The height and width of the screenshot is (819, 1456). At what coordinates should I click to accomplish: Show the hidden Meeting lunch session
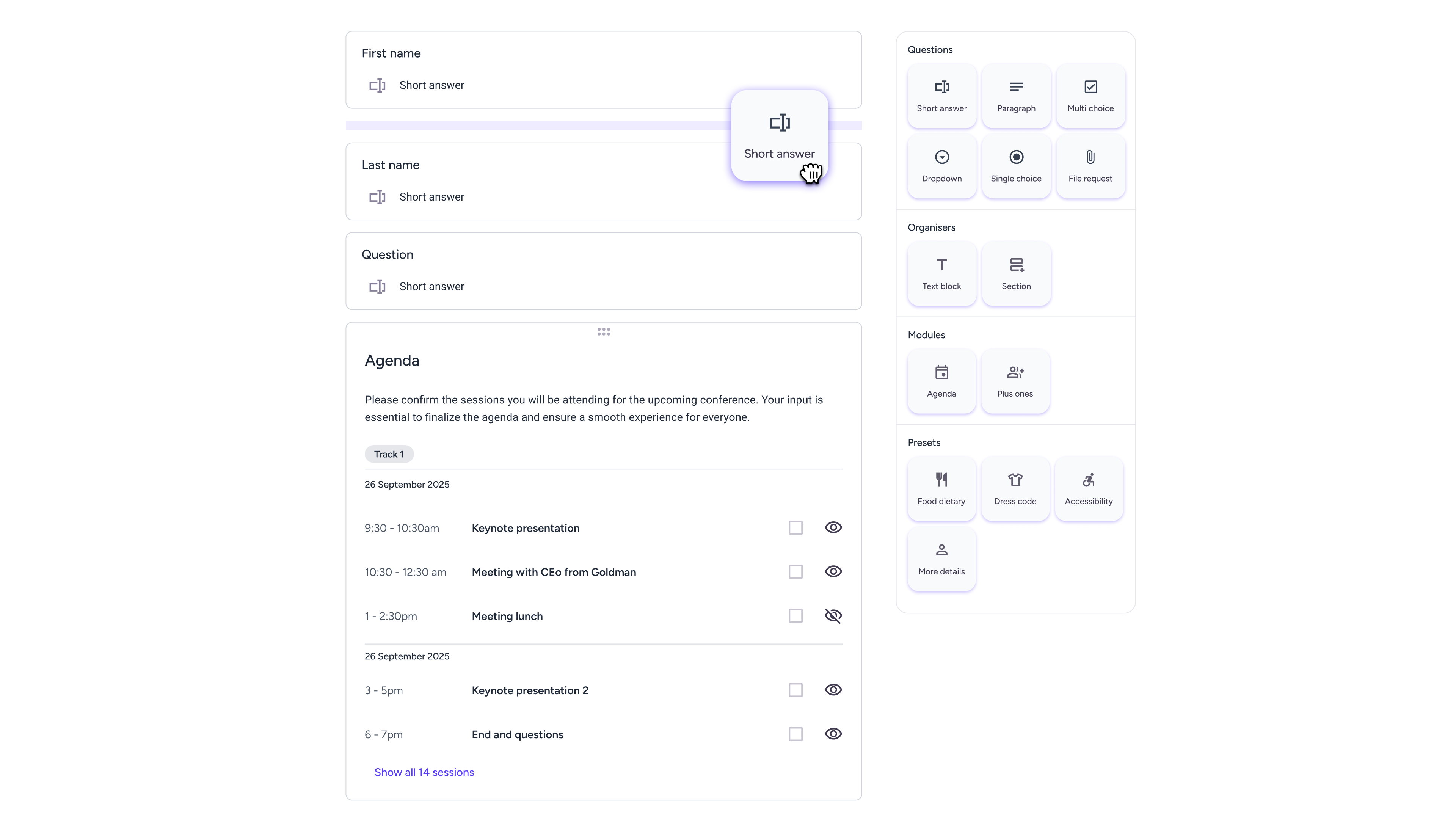coord(833,615)
